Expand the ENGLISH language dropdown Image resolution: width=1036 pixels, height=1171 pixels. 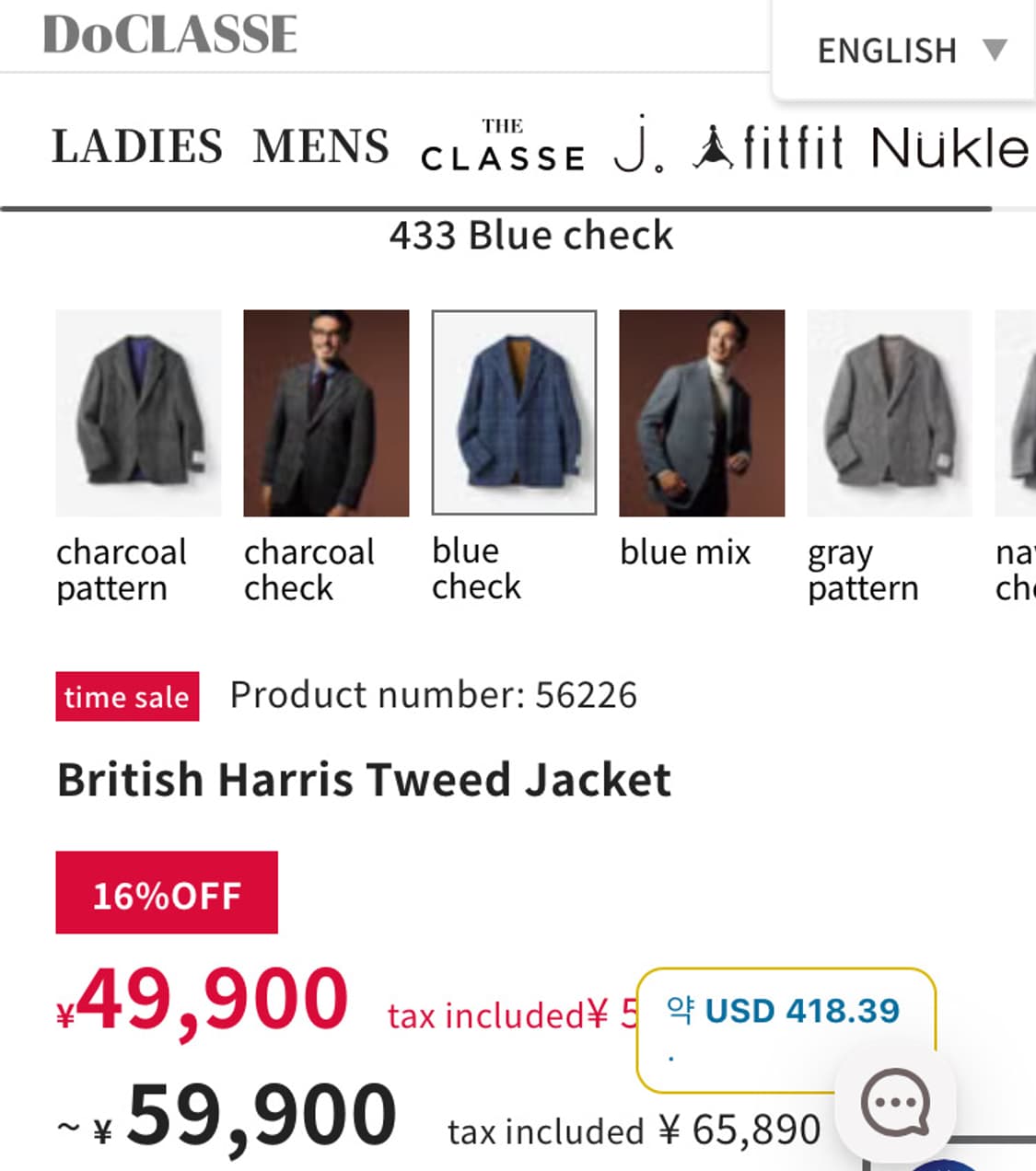click(x=903, y=50)
